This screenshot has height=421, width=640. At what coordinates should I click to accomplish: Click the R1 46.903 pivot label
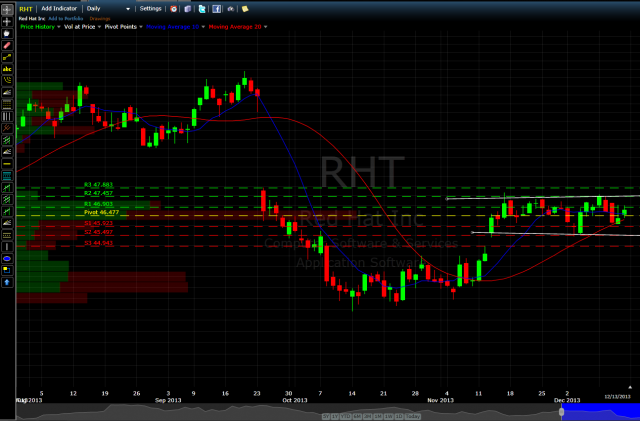98,204
